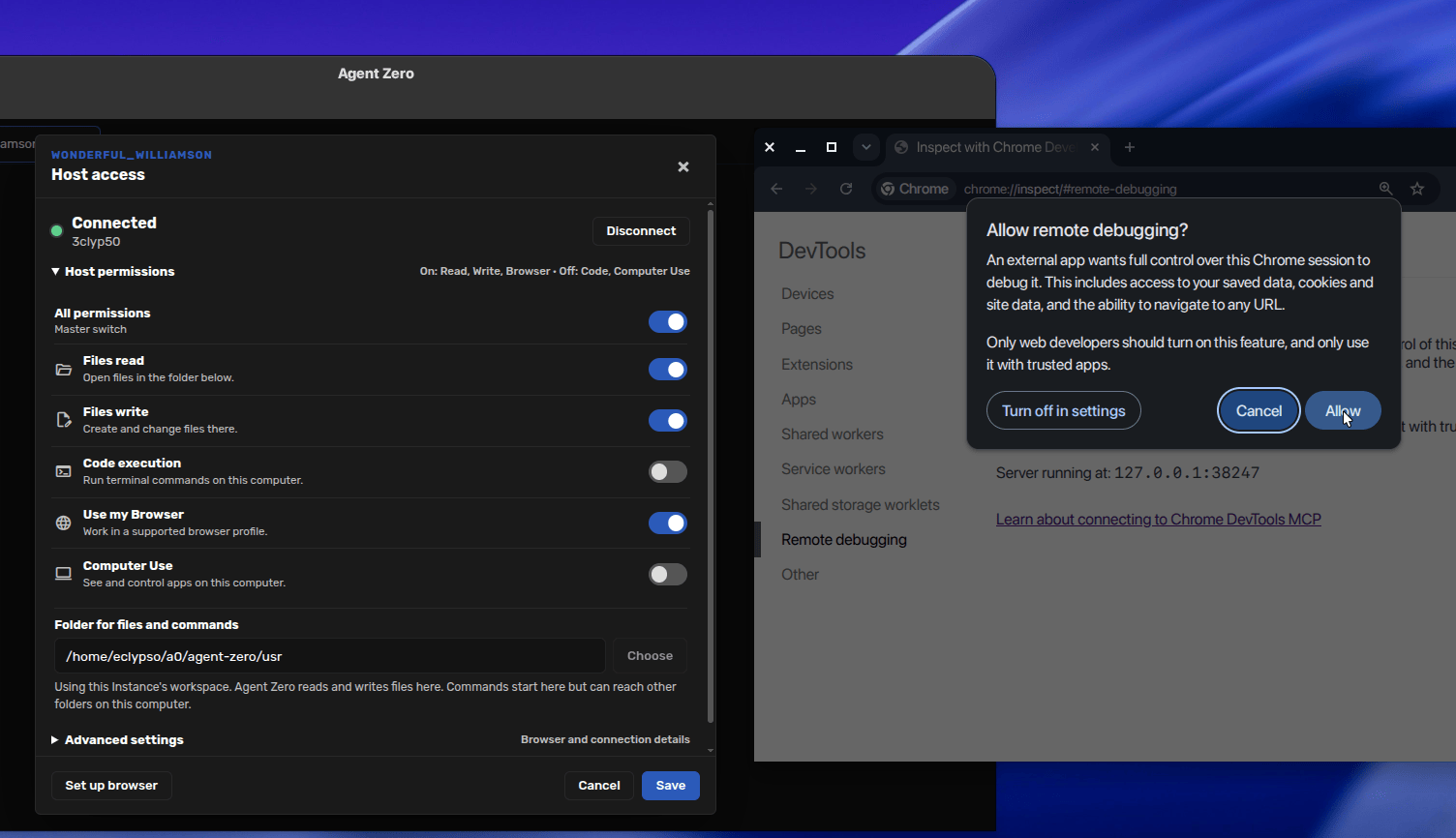The width and height of the screenshot is (1456, 838).
Task: Toggle All permissions master switch
Action: click(668, 321)
